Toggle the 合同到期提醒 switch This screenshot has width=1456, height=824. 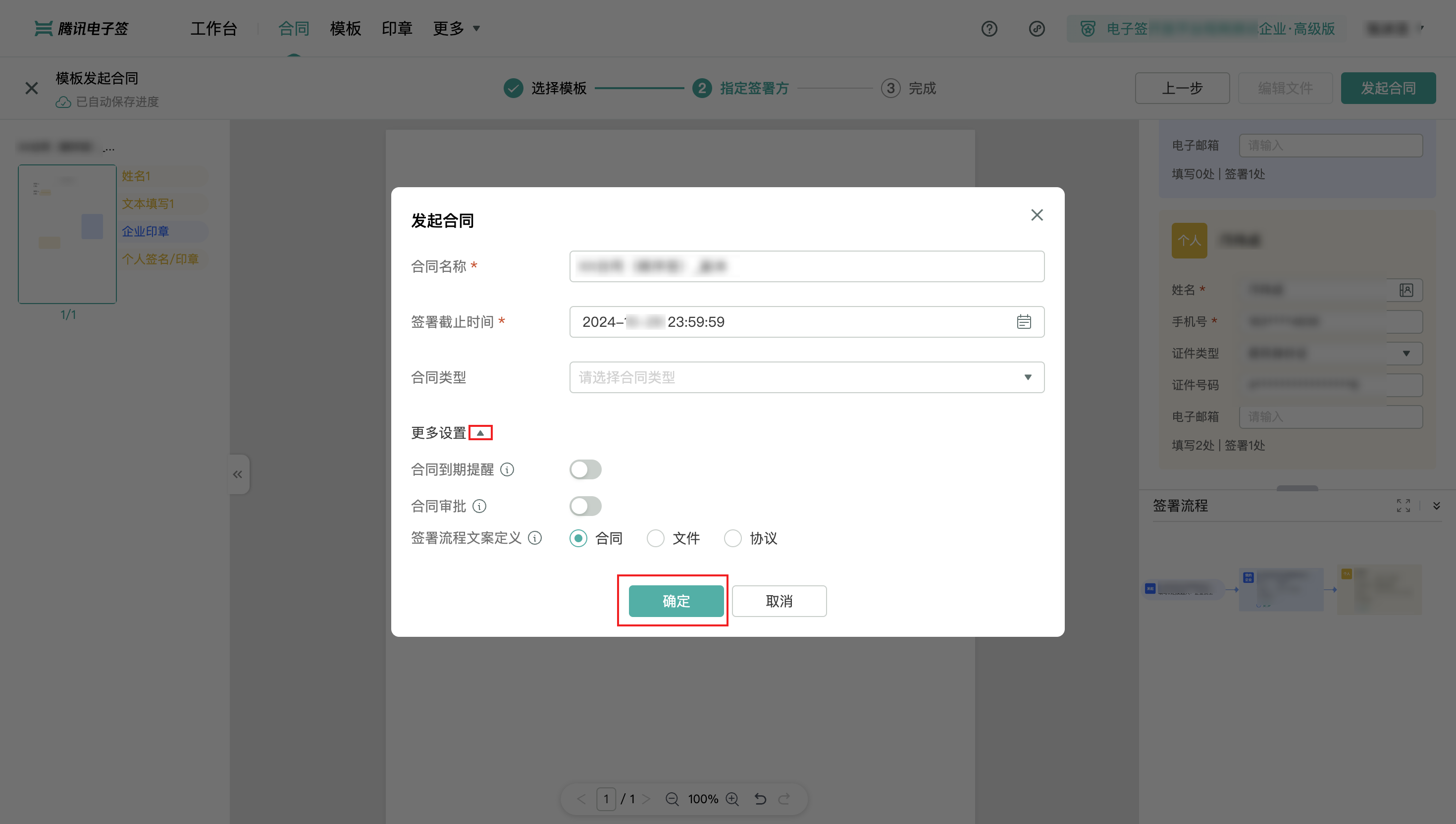pos(586,470)
